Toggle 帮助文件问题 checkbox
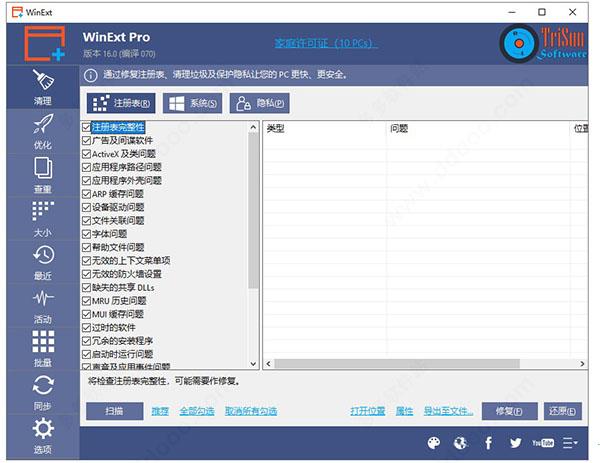The height and width of the screenshot is (463, 600). click(86, 248)
